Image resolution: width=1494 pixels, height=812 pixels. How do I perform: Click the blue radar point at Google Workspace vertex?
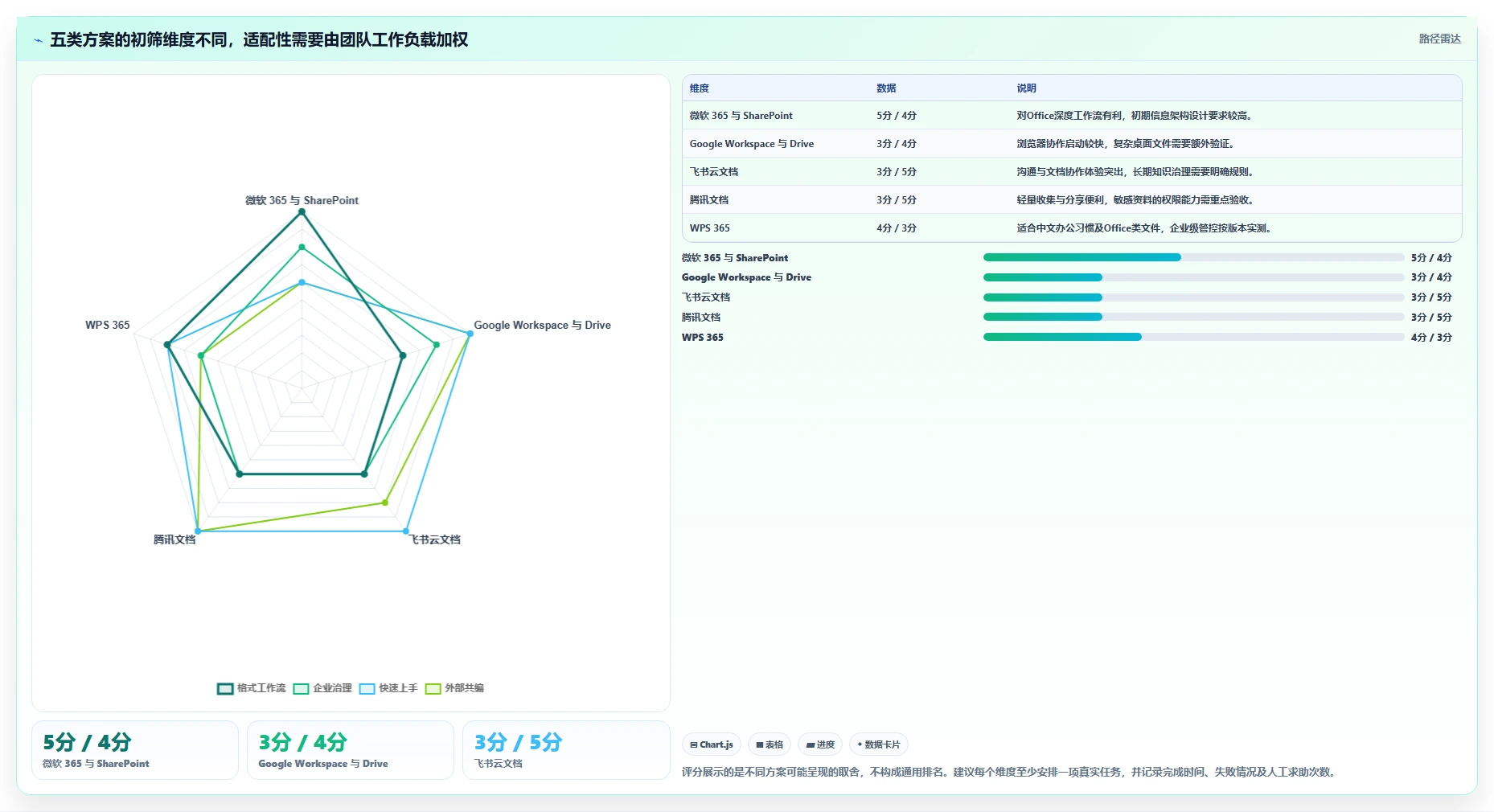470,334
